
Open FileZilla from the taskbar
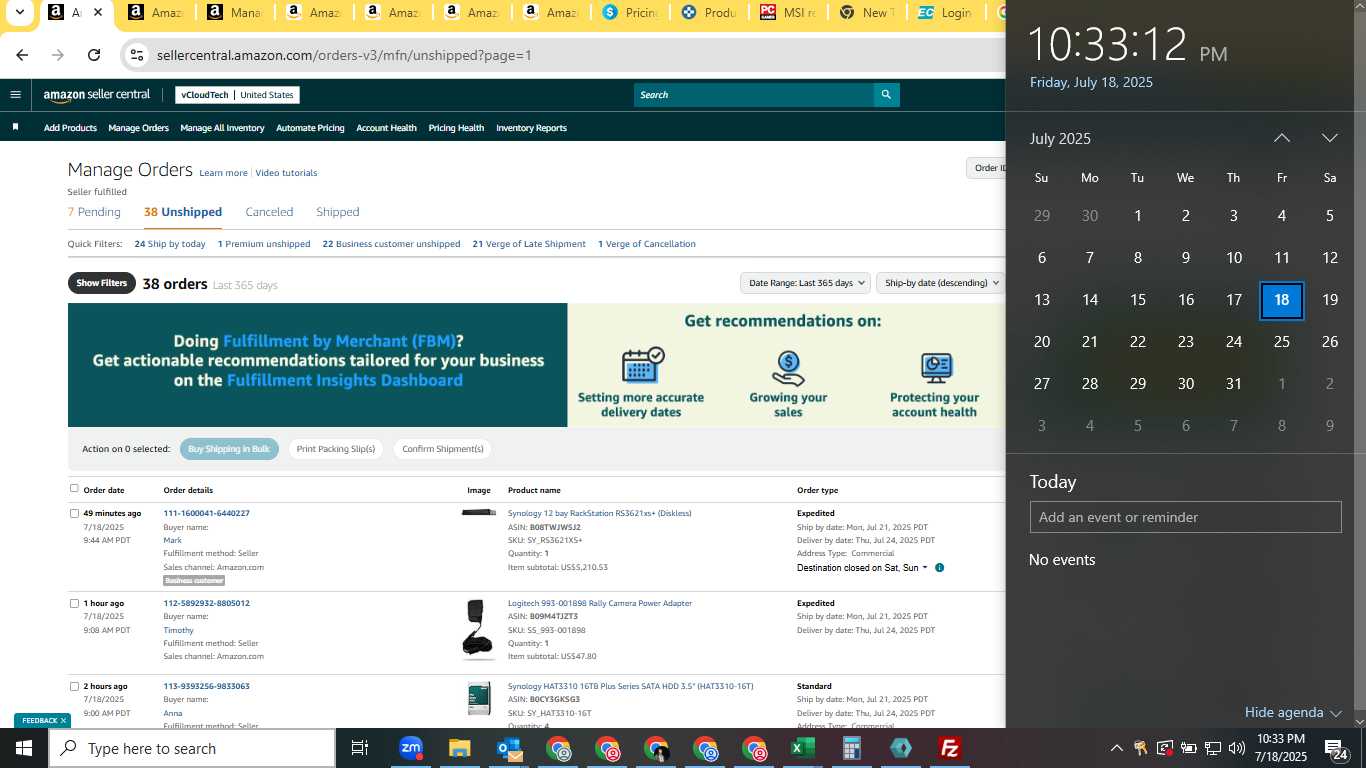point(950,748)
